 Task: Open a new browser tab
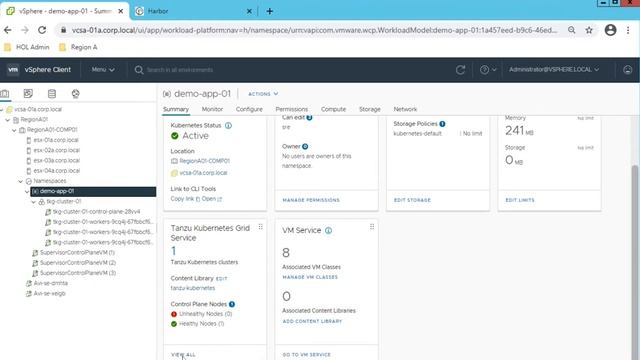(x=269, y=11)
